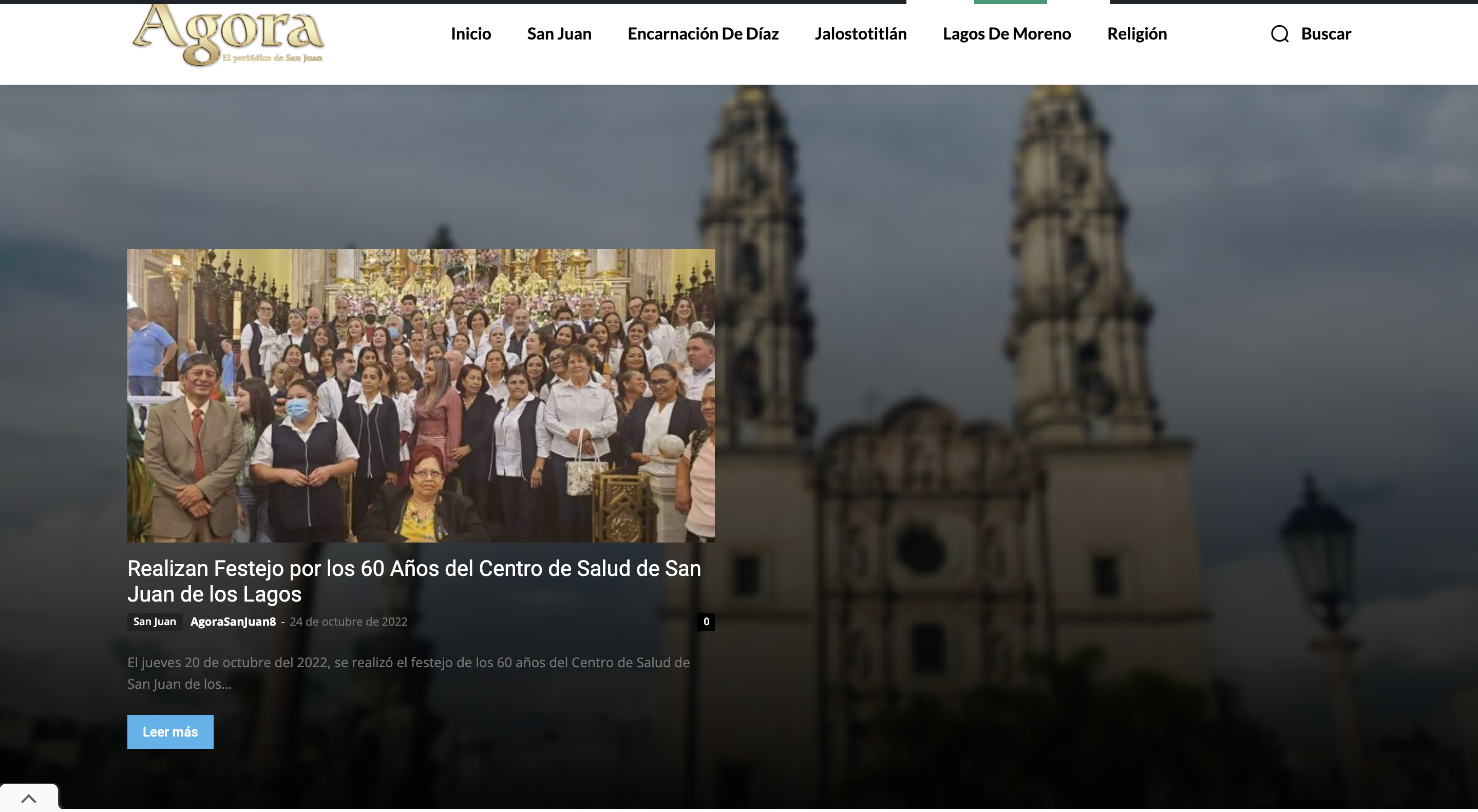
Task: Visit the Religión menu section
Action: (x=1136, y=34)
